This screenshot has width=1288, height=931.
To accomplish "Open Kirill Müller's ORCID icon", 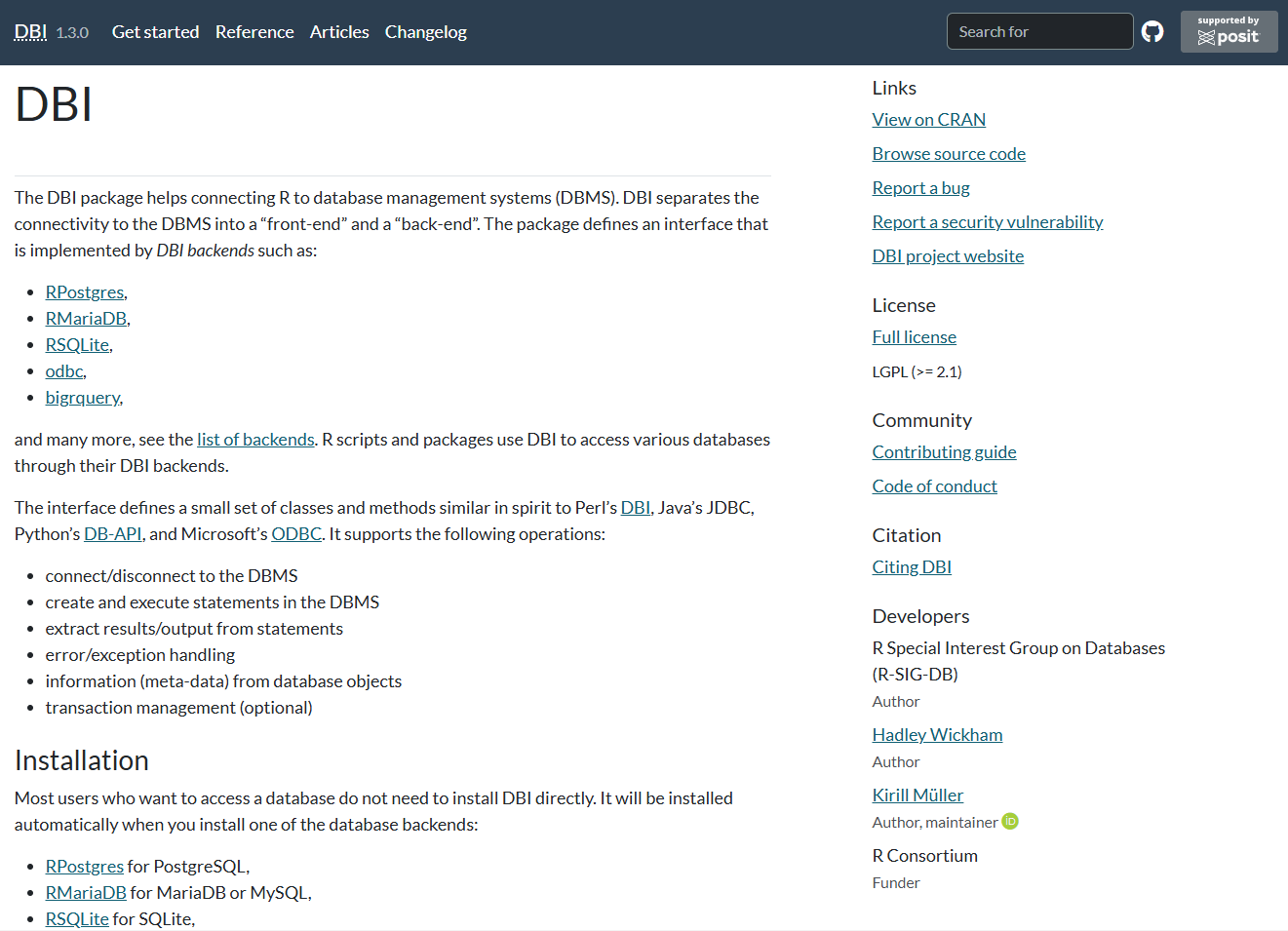I will coord(1010,822).
